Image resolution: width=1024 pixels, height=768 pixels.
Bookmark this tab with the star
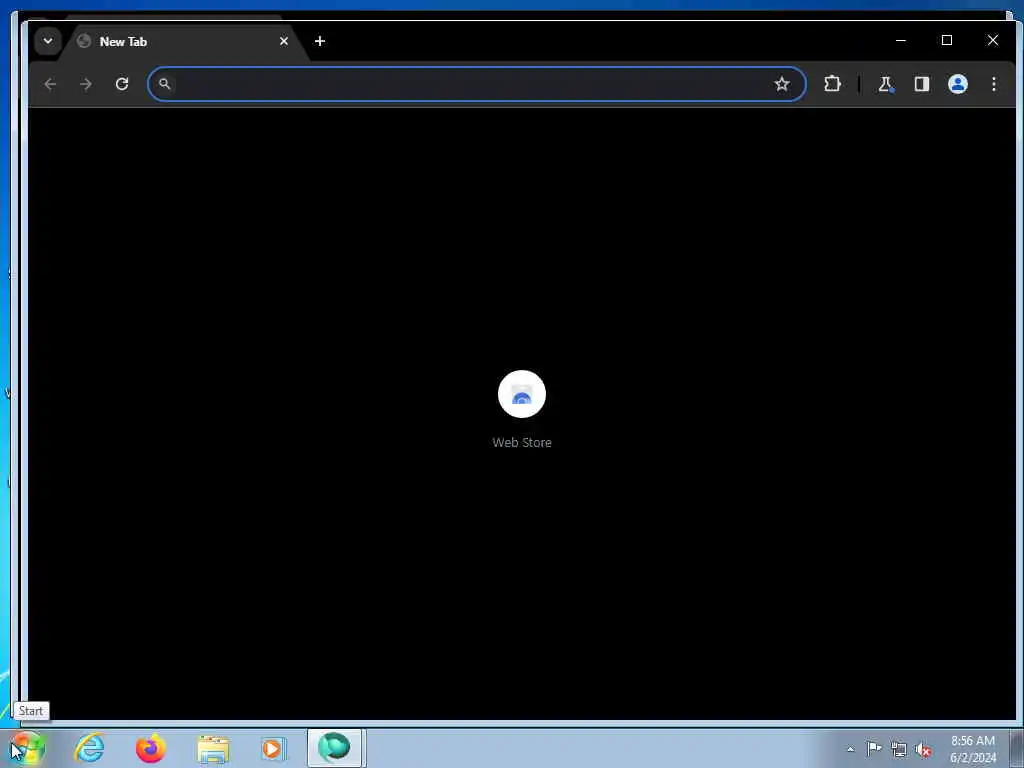[782, 84]
